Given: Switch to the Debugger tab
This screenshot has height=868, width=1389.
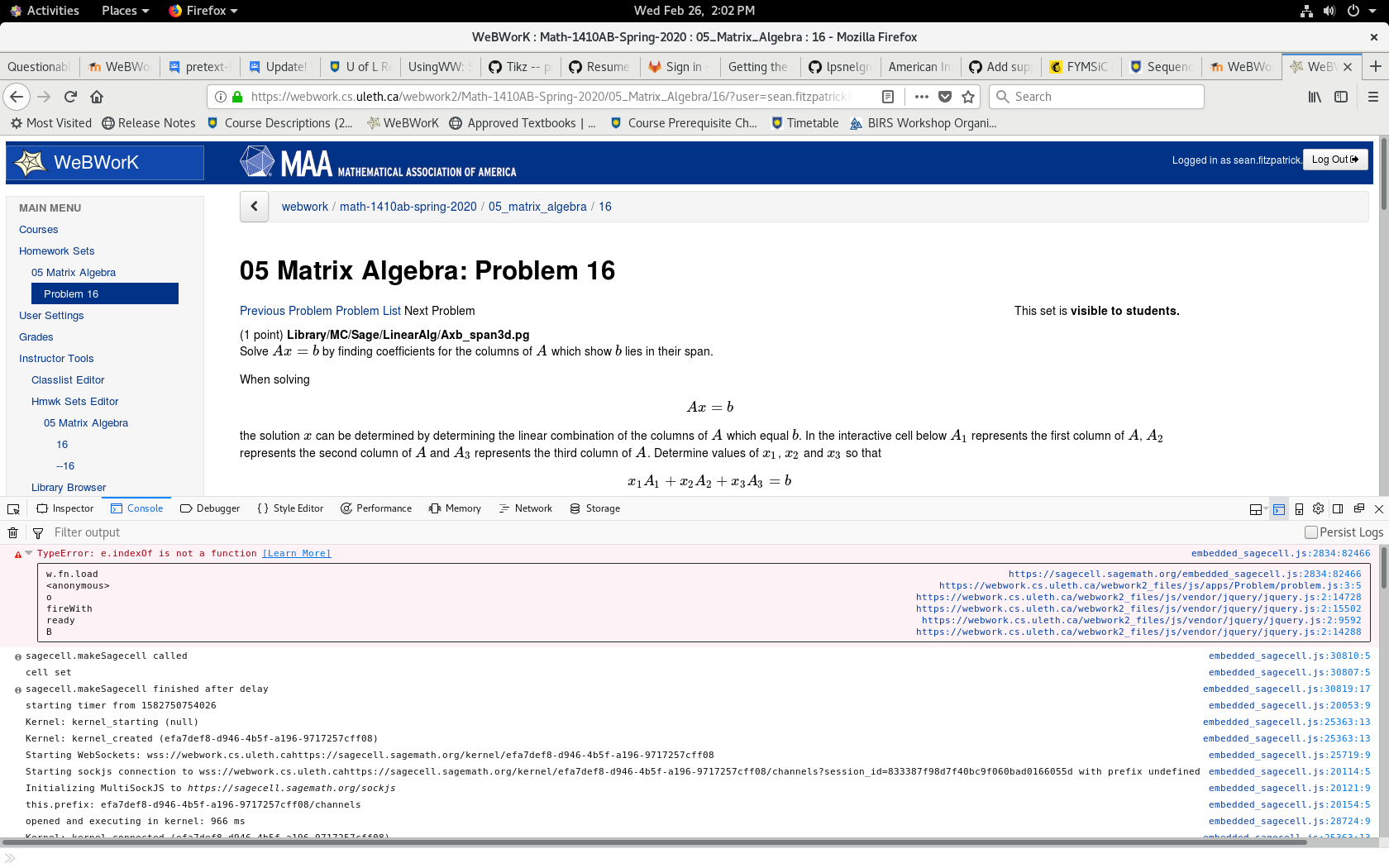Looking at the screenshot, I should [210, 508].
